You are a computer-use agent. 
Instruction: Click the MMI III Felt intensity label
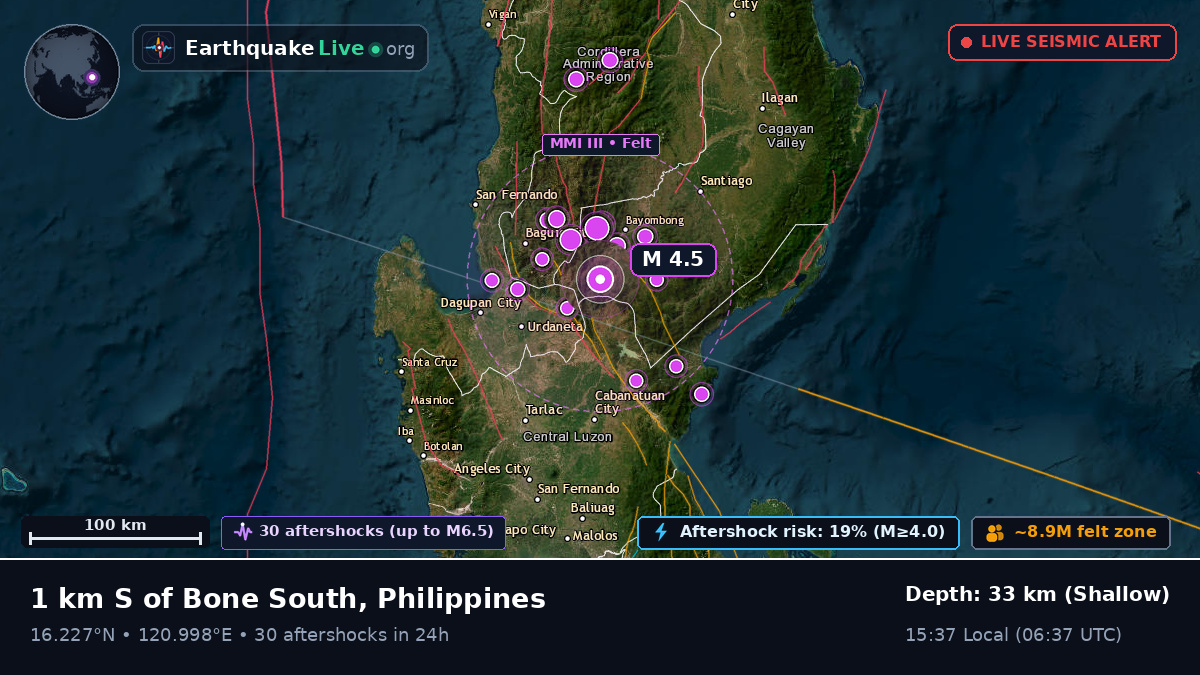[x=601, y=144]
